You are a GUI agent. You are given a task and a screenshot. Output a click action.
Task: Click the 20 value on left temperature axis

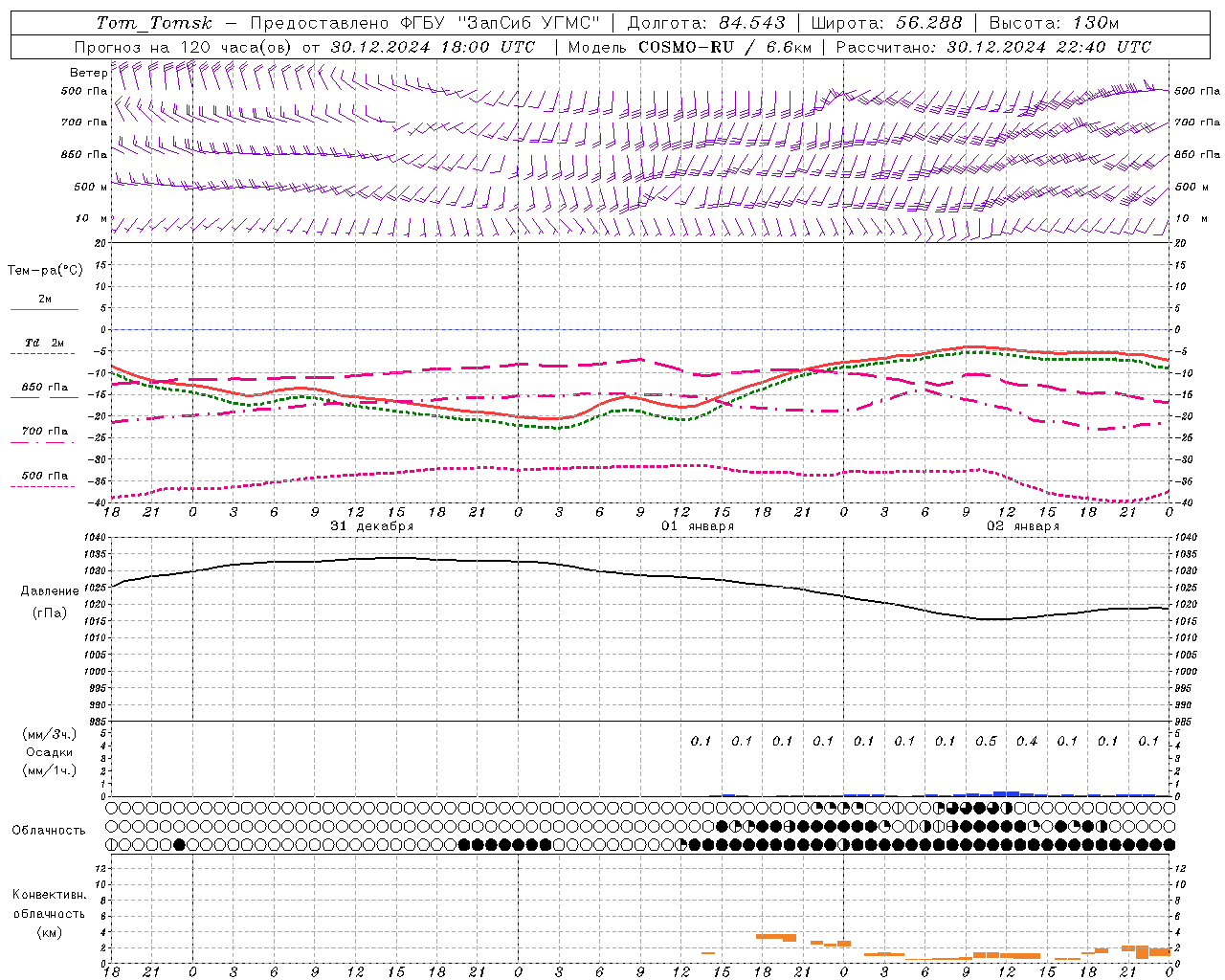coord(101,243)
